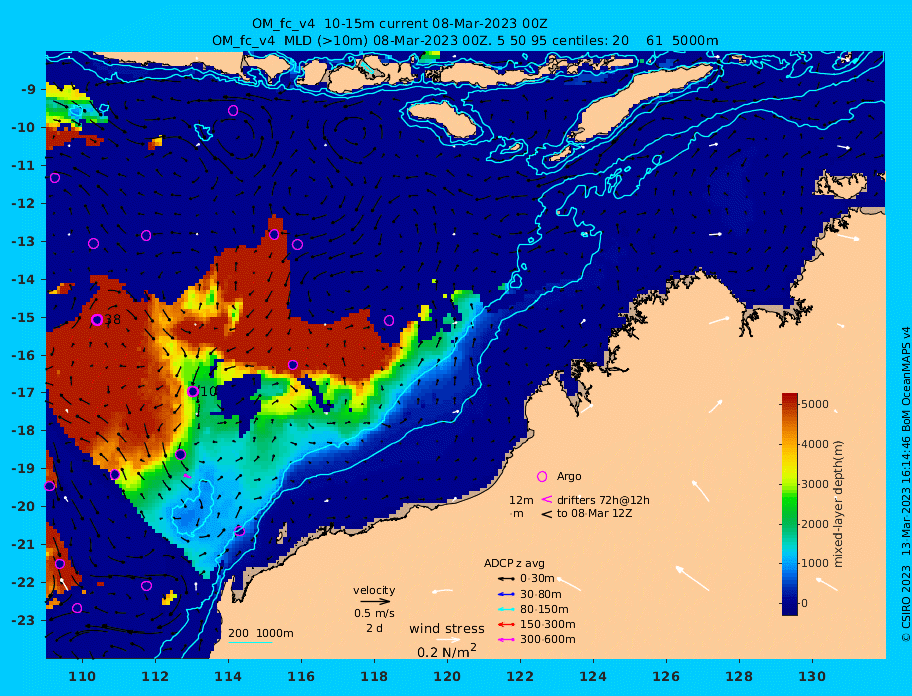The height and width of the screenshot is (696, 912).
Task: Click the 'MLD (>10m)' subtitle line
Action: (x=465, y=41)
